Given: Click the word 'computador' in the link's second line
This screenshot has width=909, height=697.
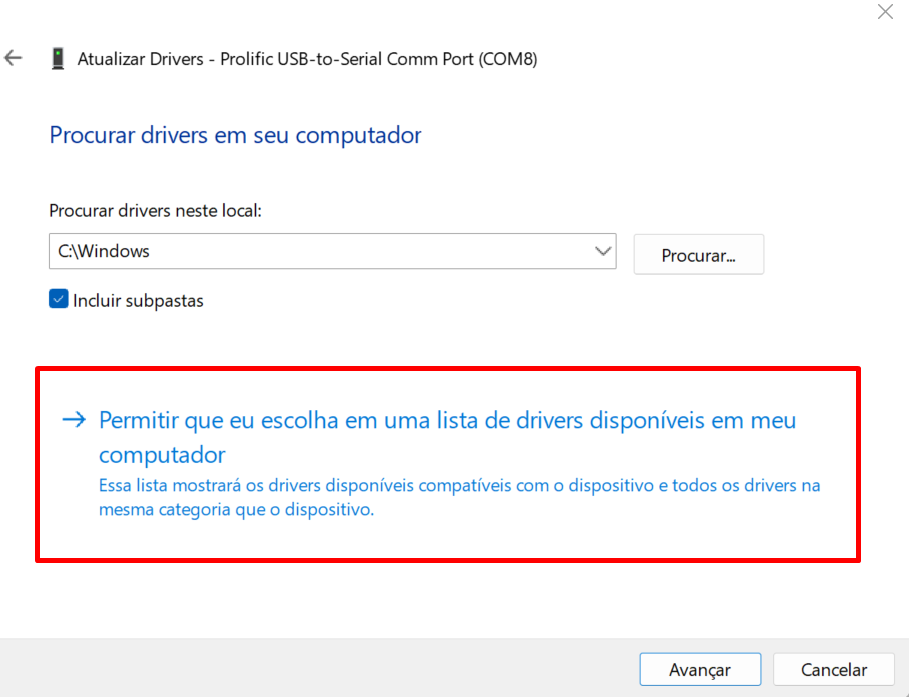Looking at the screenshot, I should click(x=162, y=455).
